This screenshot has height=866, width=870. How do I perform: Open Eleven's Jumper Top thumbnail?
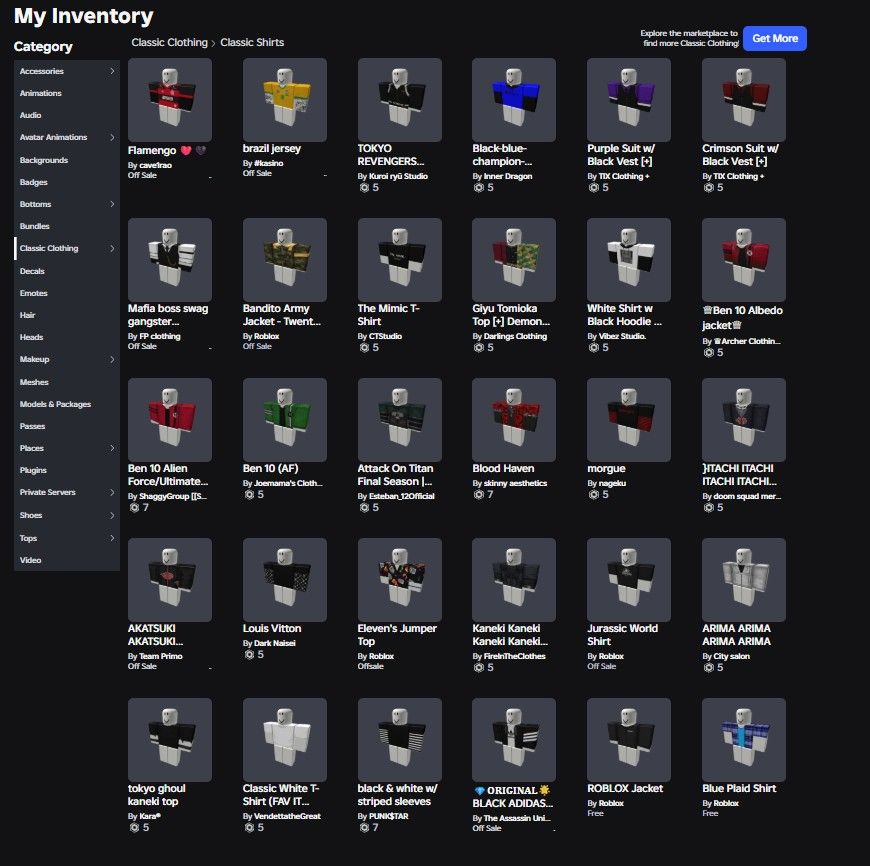coord(399,580)
